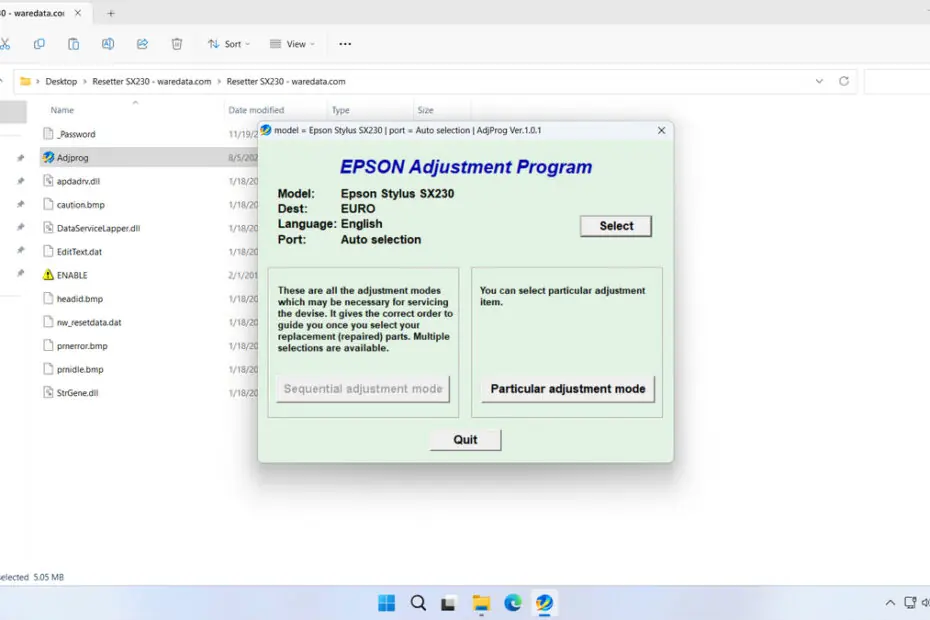This screenshot has width=930, height=620.
Task: Open the Windows Start menu
Action: pos(387,603)
